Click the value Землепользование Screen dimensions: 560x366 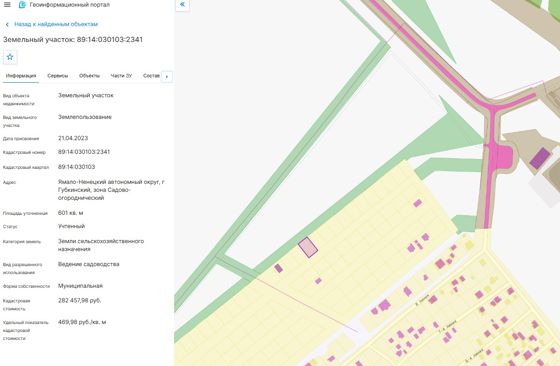85,117
